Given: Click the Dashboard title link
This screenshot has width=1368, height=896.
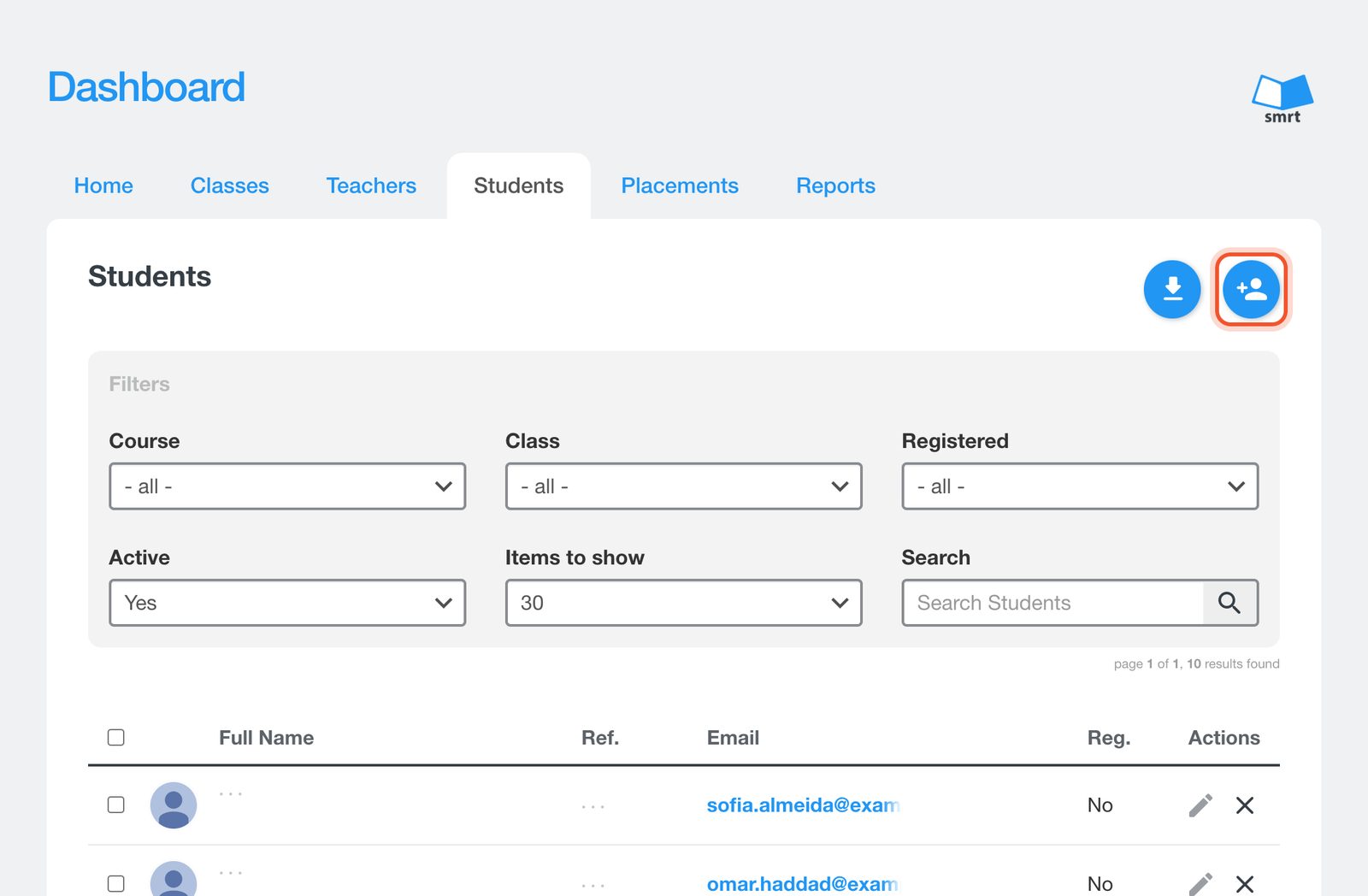Looking at the screenshot, I should pos(146,87).
